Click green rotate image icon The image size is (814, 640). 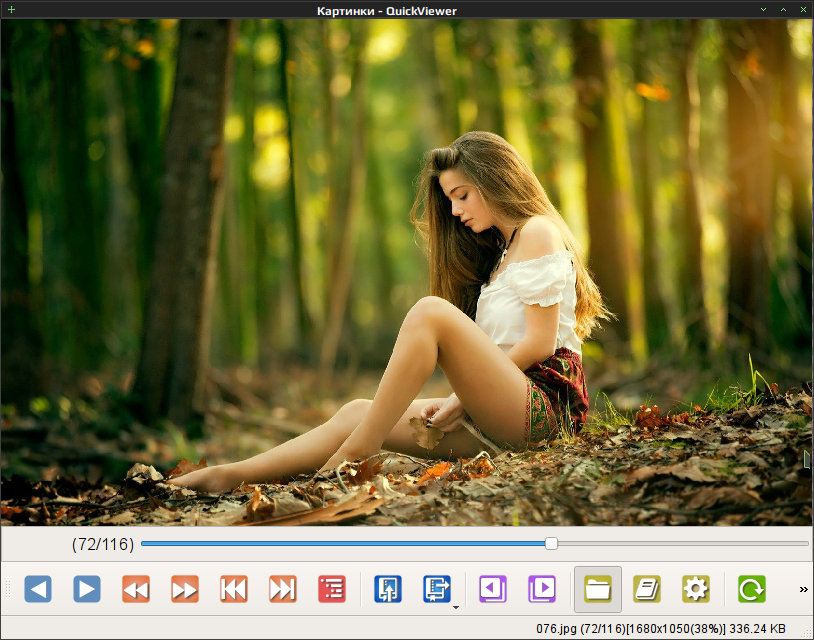(x=752, y=589)
